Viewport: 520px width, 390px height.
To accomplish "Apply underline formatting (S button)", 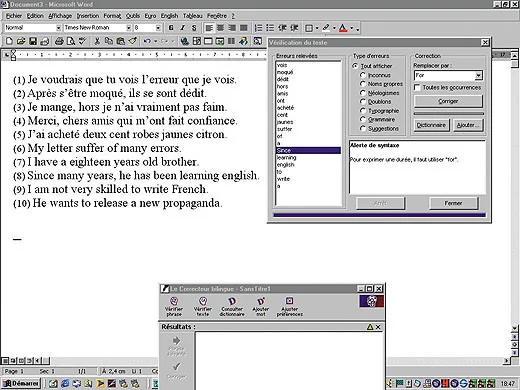I will pyautogui.click(x=194, y=28).
